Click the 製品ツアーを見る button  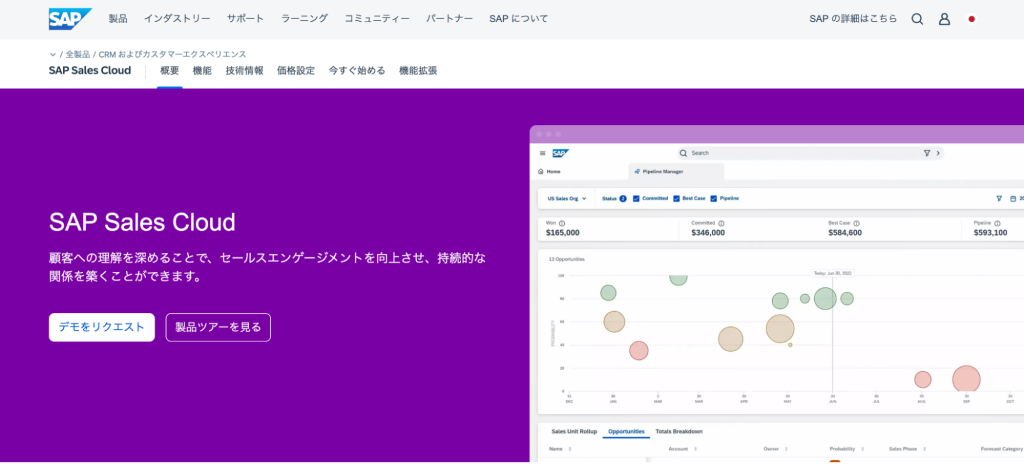click(x=218, y=327)
